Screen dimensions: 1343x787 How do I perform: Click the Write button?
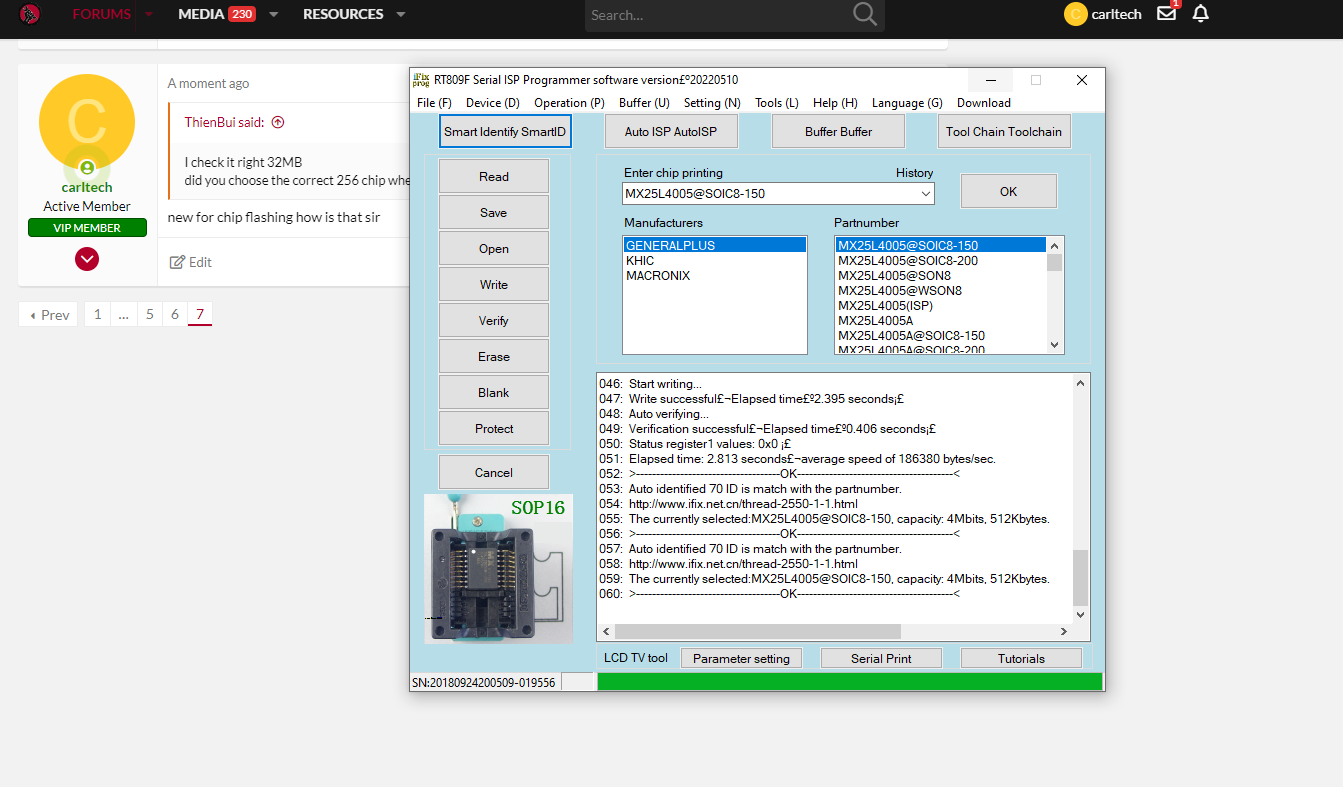tap(494, 284)
